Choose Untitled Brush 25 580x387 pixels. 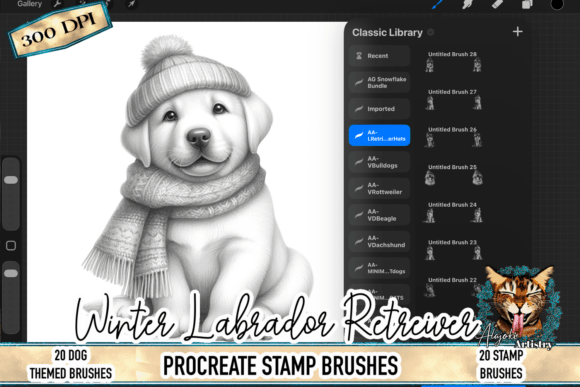coord(453,175)
